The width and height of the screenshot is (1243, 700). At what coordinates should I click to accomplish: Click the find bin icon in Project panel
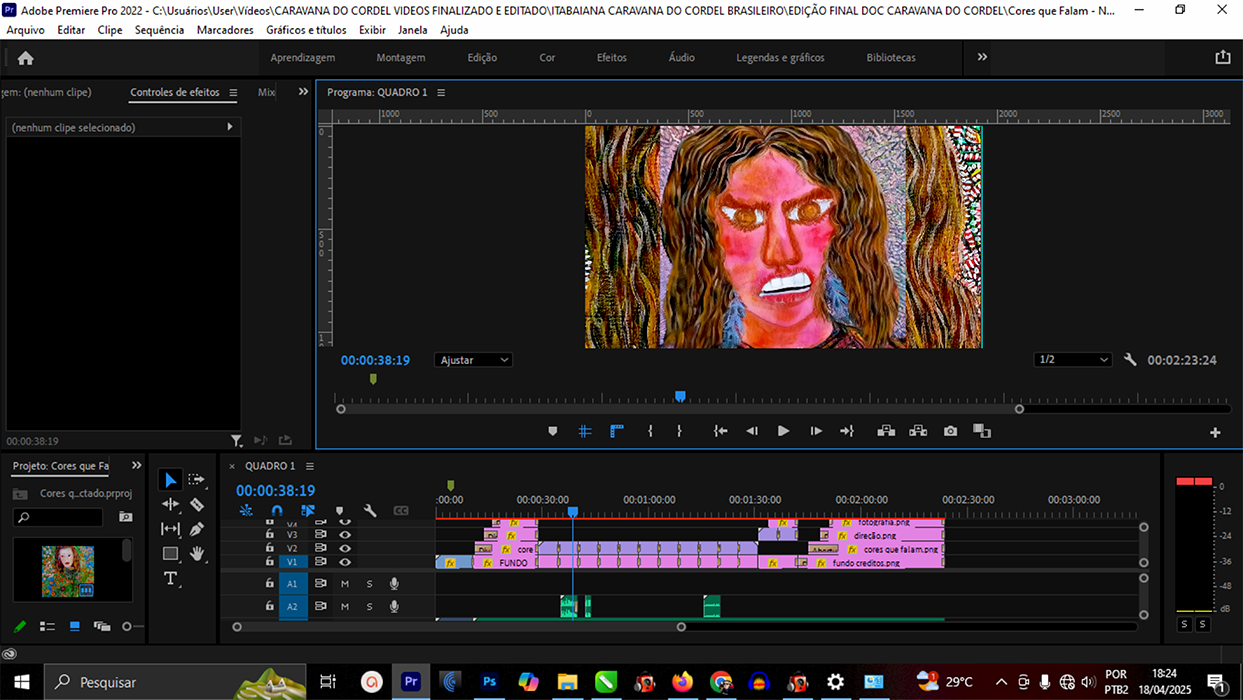pos(125,517)
